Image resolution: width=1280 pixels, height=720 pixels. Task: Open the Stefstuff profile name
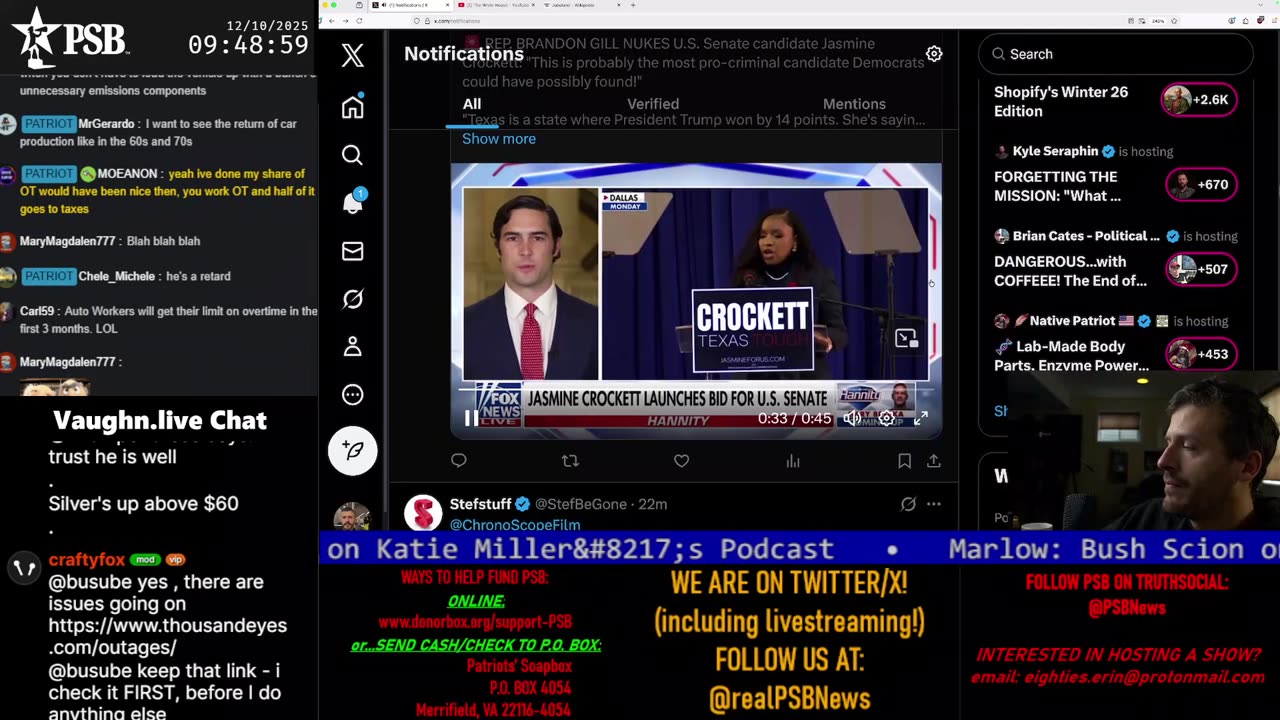(480, 504)
